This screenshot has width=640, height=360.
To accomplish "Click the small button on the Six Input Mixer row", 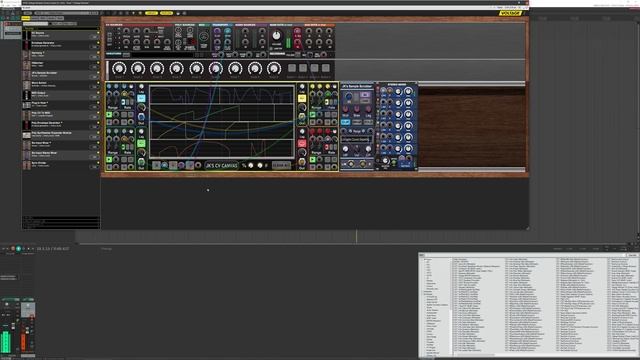I will (x=94, y=147).
